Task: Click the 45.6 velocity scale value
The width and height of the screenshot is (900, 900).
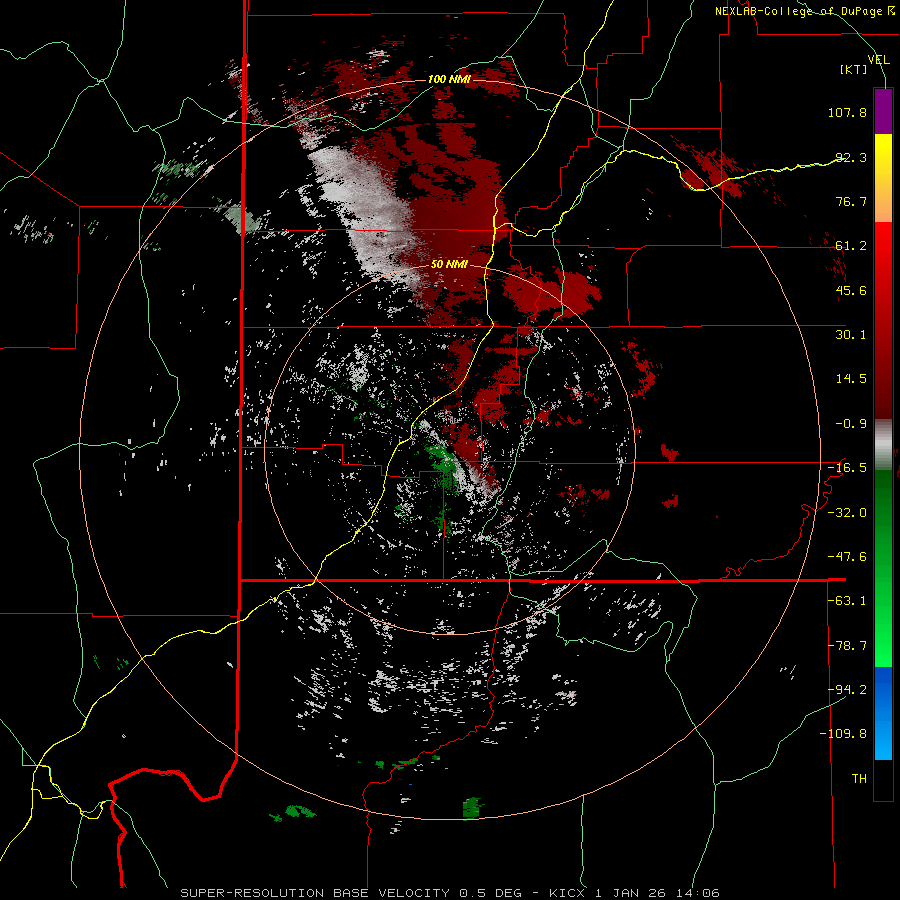Action: [851, 290]
